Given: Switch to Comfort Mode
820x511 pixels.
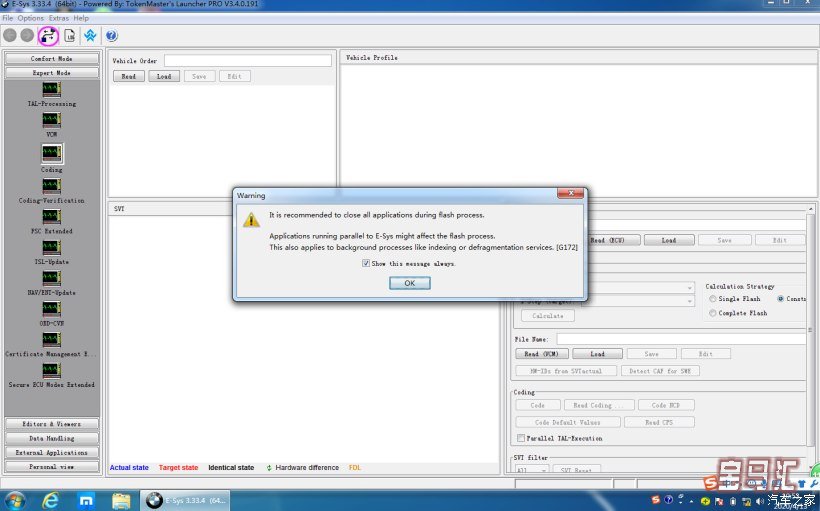Looking at the screenshot, I should [51, 59].
